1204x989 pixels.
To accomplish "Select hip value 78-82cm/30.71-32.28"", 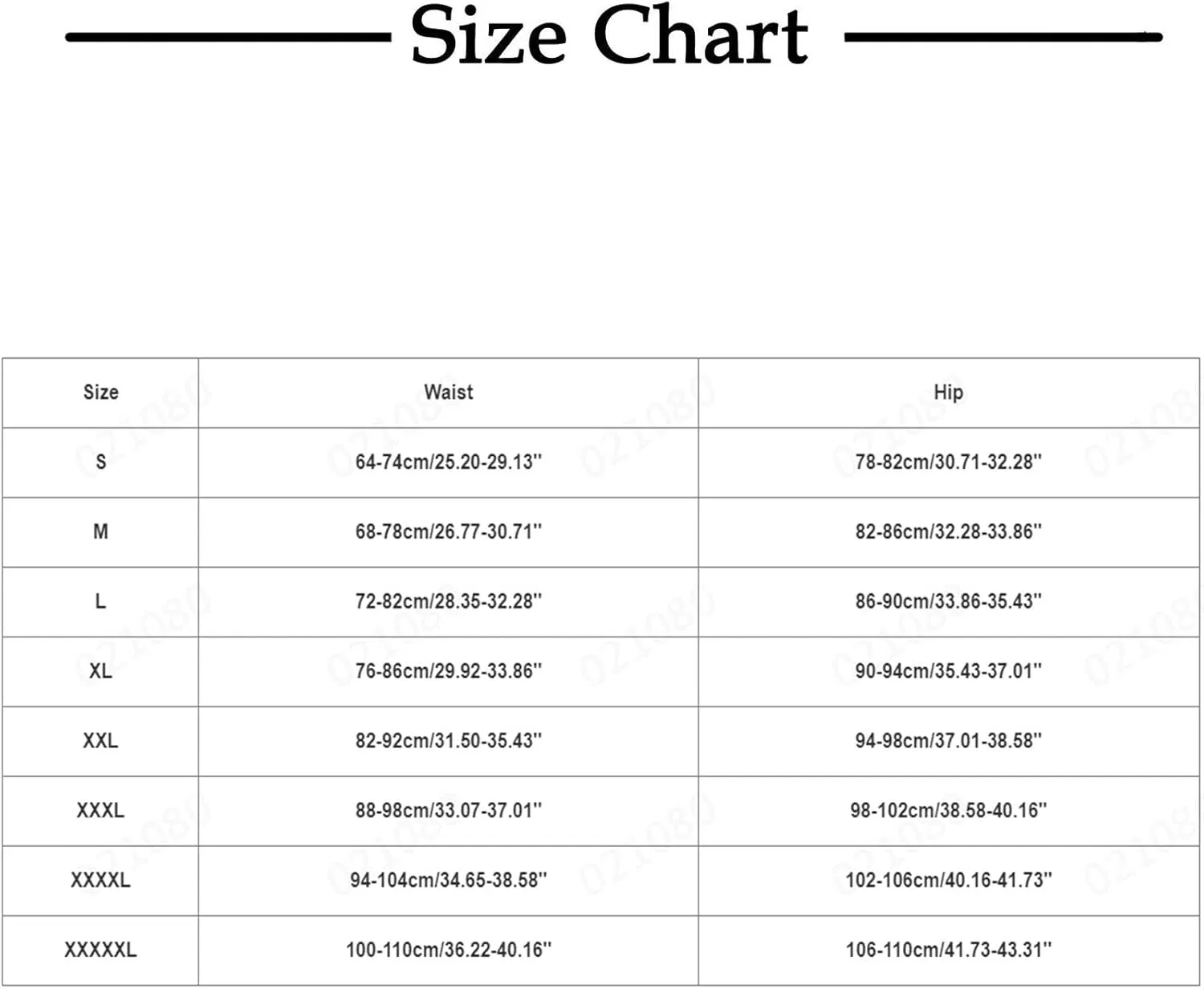I will click(949, 462).
